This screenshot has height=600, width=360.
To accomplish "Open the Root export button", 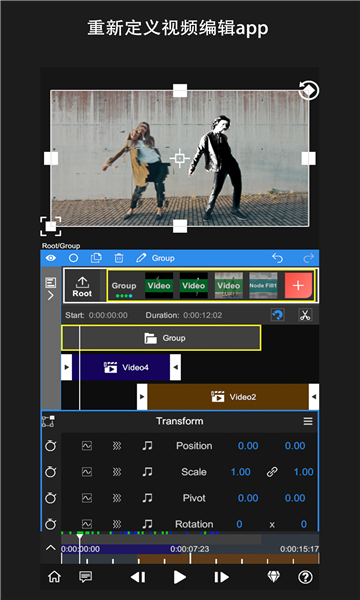I will coord(82,286).
